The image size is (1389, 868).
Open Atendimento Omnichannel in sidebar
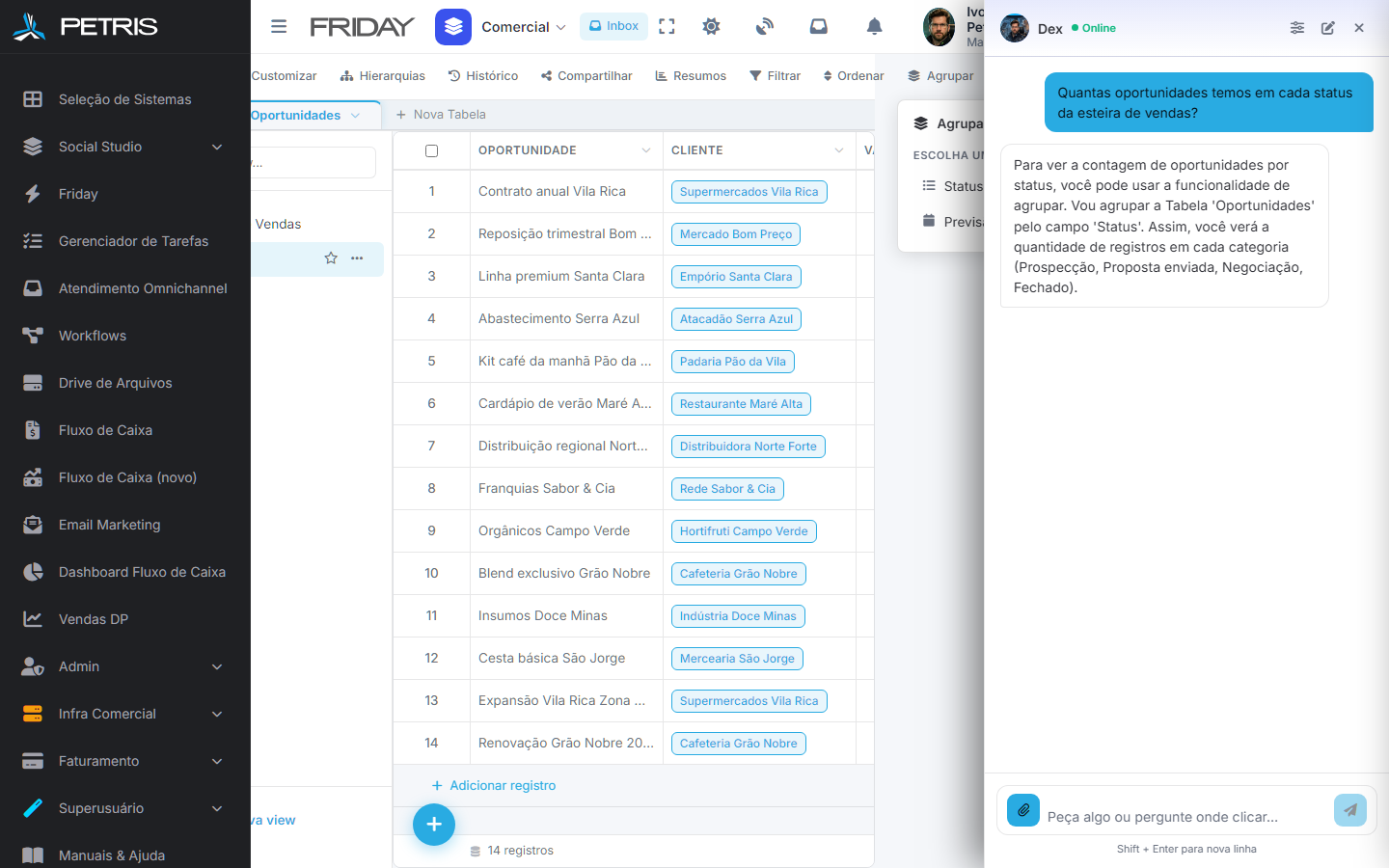(x=125, y=288)
